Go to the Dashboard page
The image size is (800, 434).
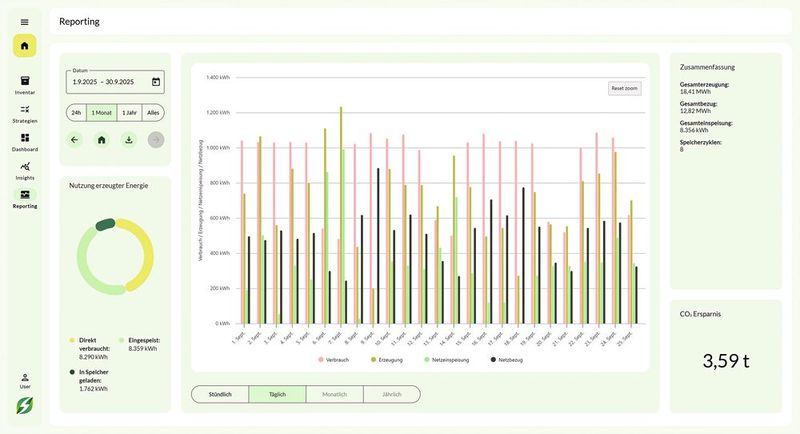[25, 142]
